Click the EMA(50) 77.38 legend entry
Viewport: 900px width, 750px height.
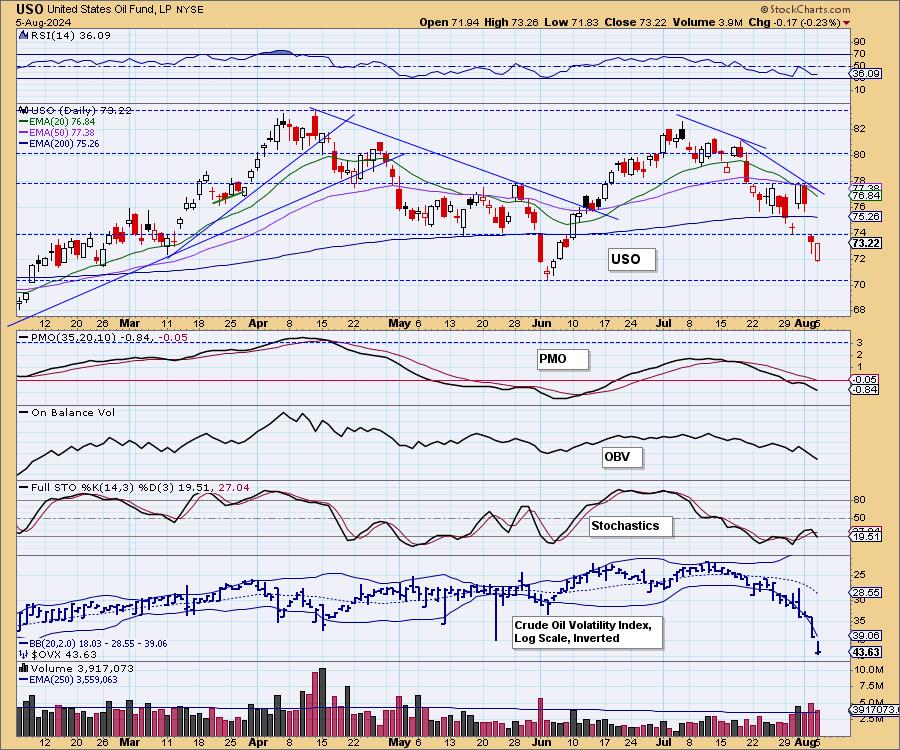tap(61, 133)
